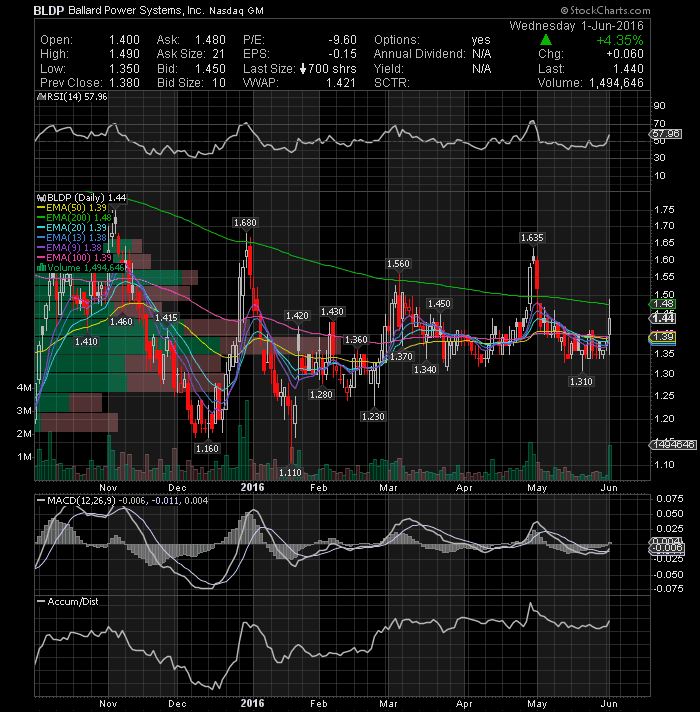Viewport: 700px width, 712px height.
Task: Click the 4M volume axis label
Action: tap(24, 388)
